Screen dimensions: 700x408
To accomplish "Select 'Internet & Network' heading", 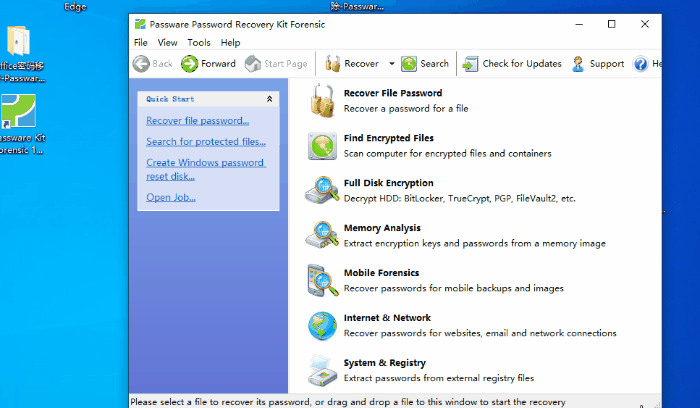I will pyautogui.click(x=387, y=318).
